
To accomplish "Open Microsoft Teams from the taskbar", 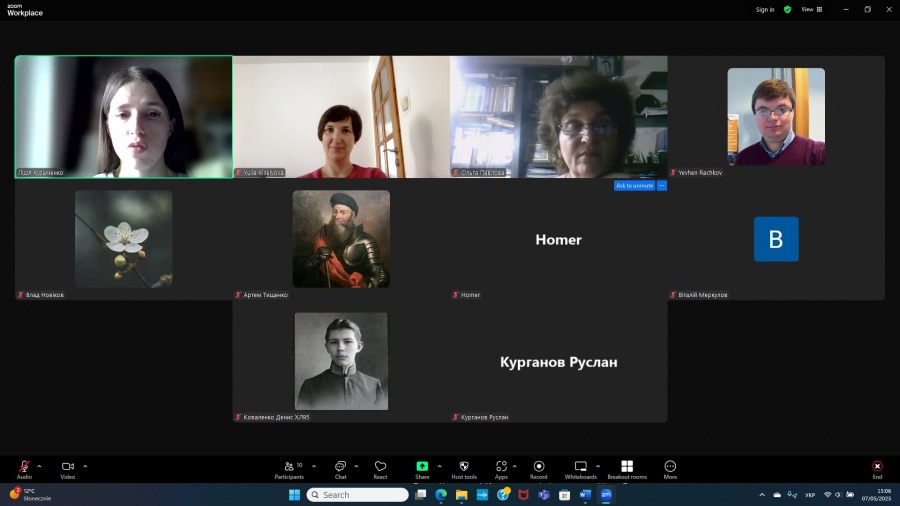I will click(544, 495).
